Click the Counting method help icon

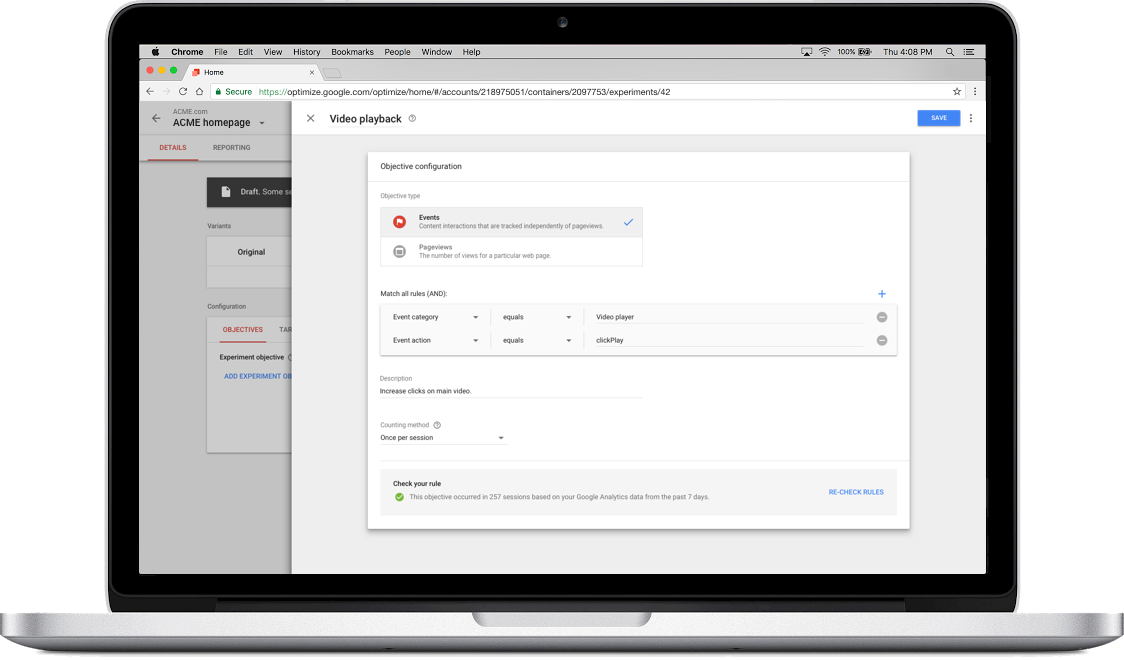(x=437, y=425)
